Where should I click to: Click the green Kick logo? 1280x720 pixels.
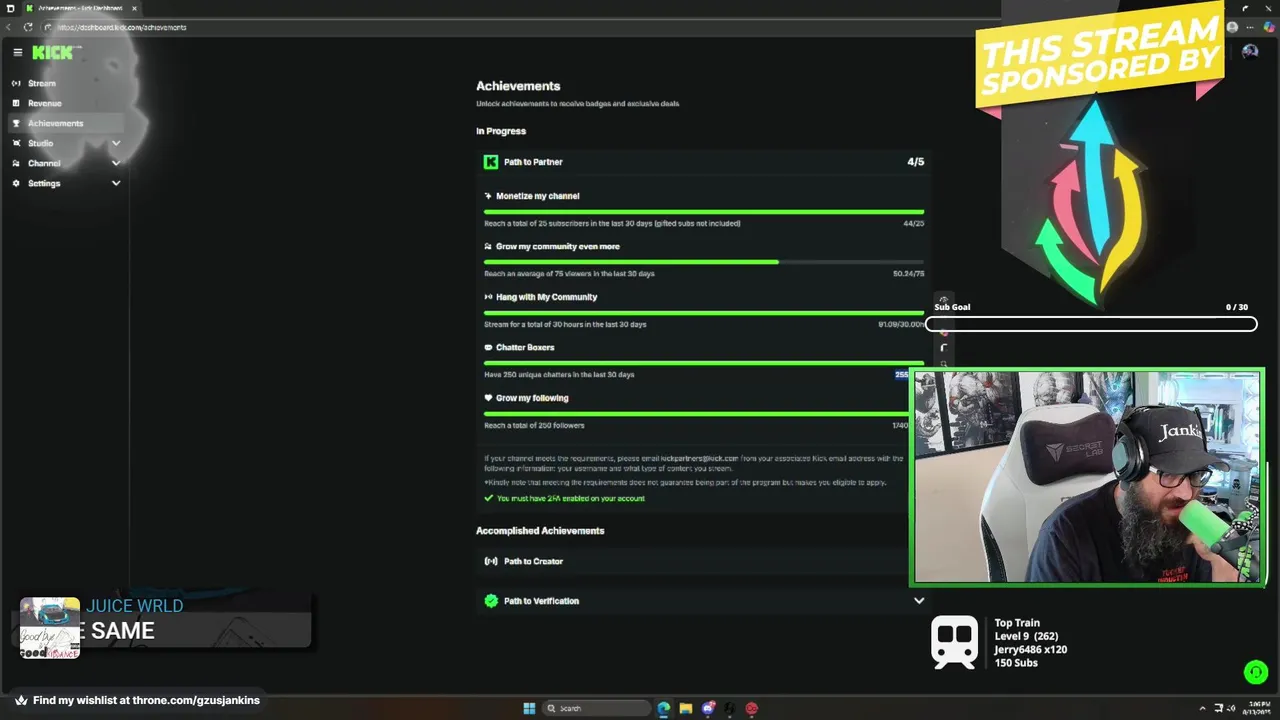[x=52, y=52]
